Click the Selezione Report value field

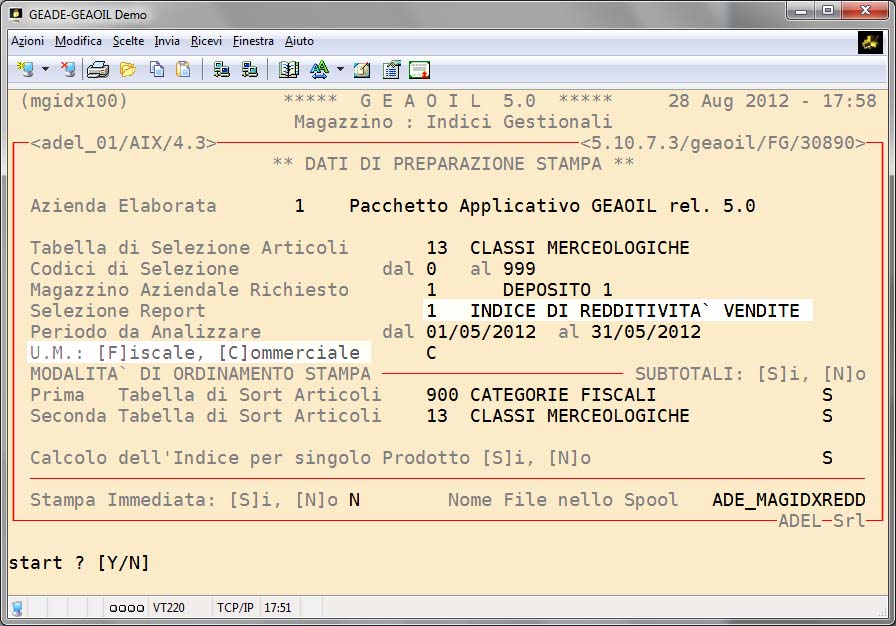[x=618, y=311]
